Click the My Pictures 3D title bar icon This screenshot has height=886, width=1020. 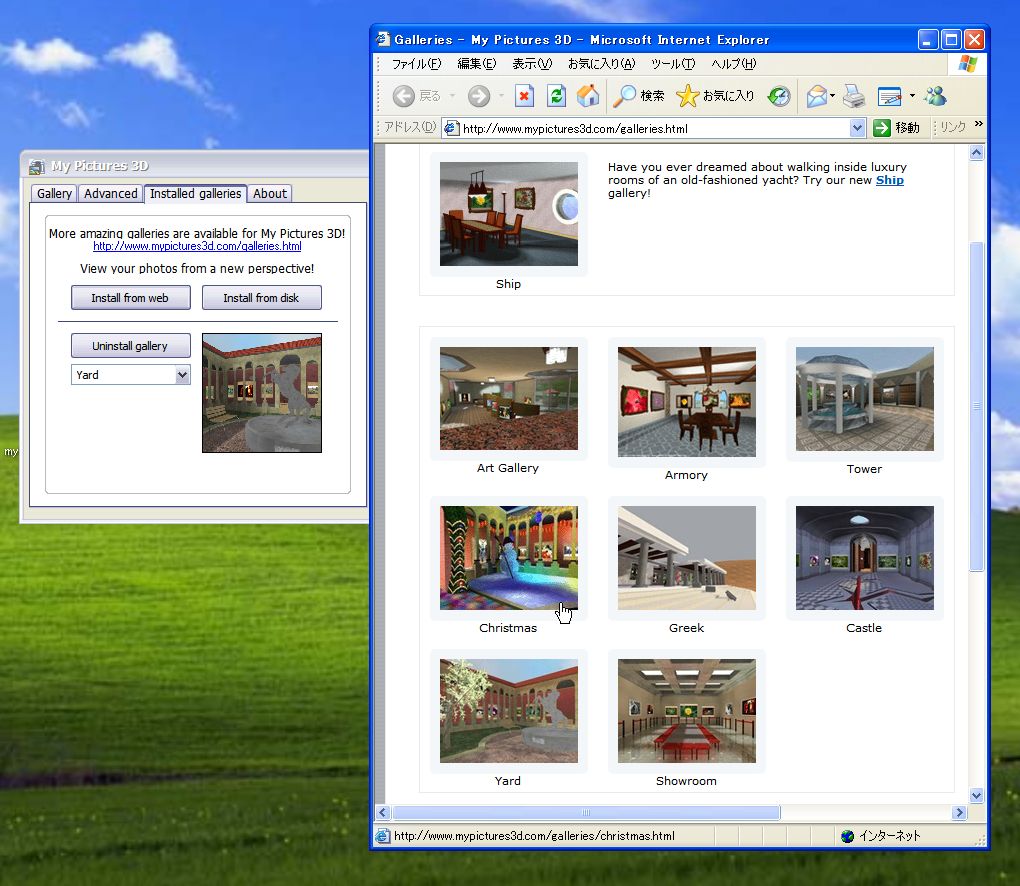point(36,167)
